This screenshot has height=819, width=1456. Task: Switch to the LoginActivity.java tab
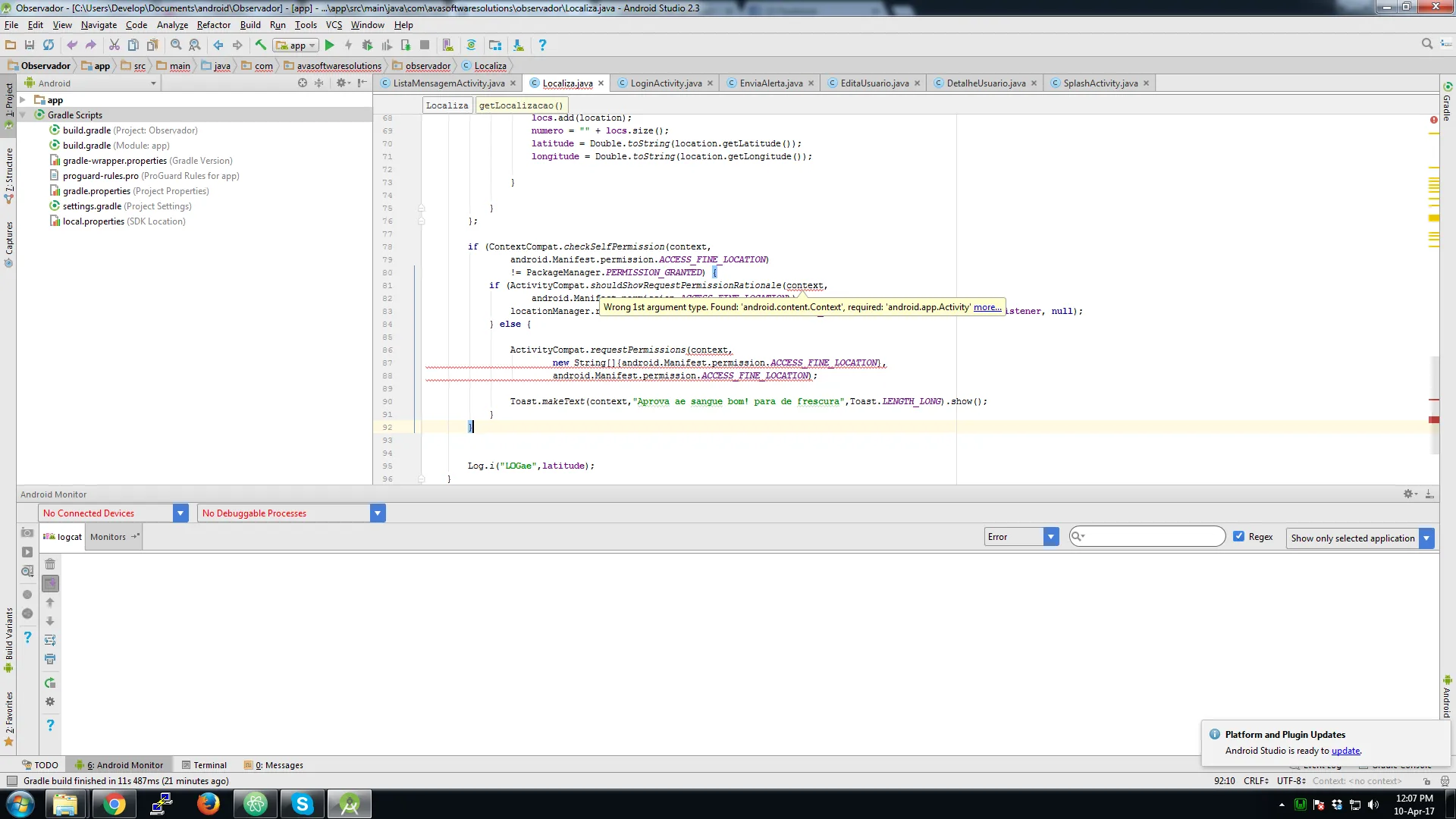[665, 83]
